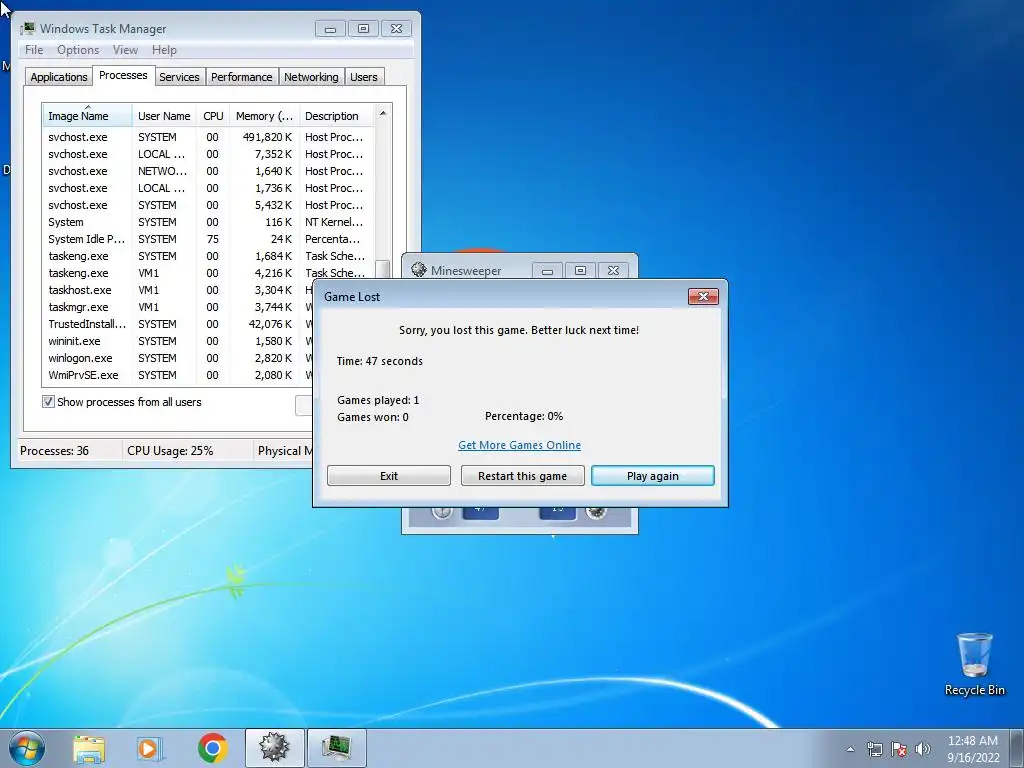The height and width of the screenshot is (768, 1024).
Task: Open the Recycle Bin desktop icon
Action: tap(974, 664)
